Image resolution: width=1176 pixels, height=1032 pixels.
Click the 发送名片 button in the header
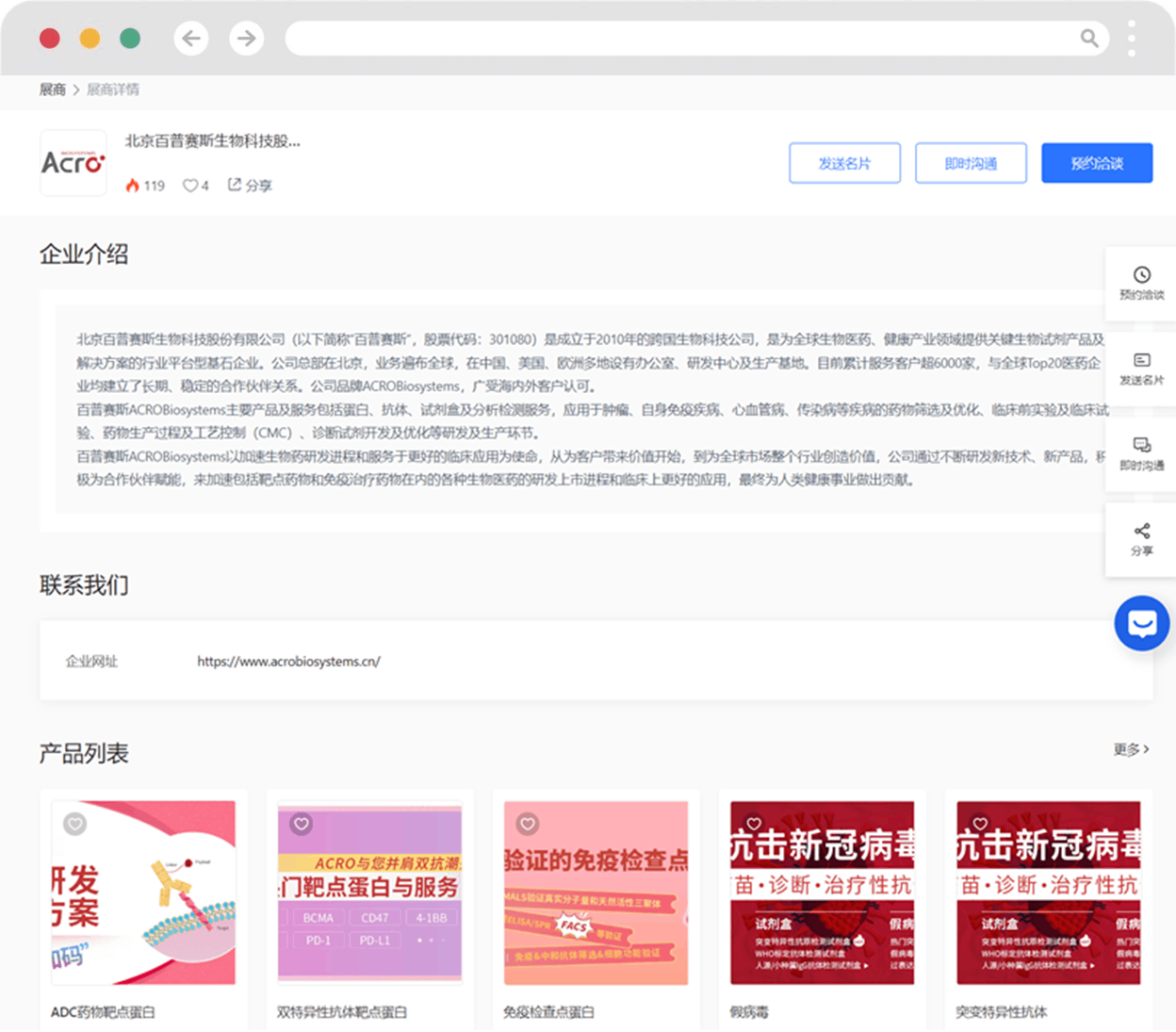tap(844, 163)
